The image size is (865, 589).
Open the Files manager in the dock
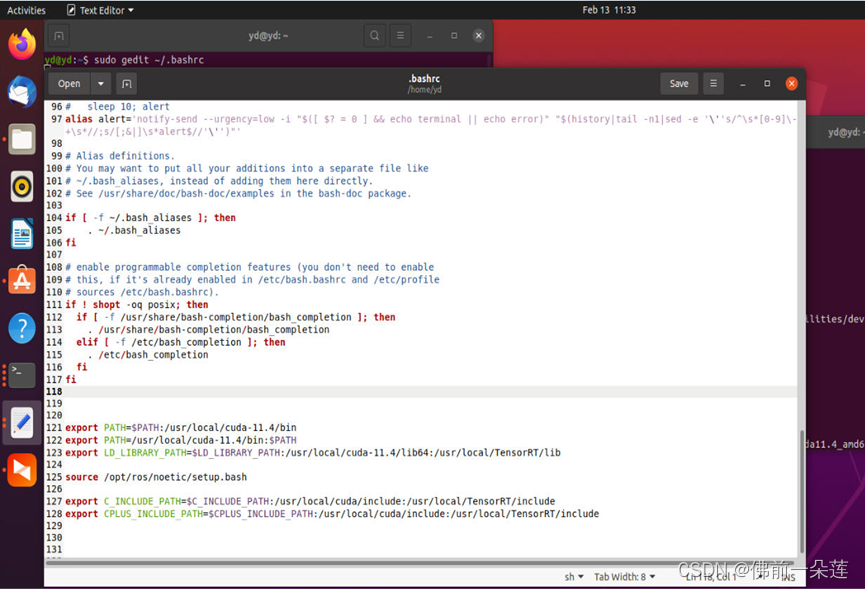22,139
